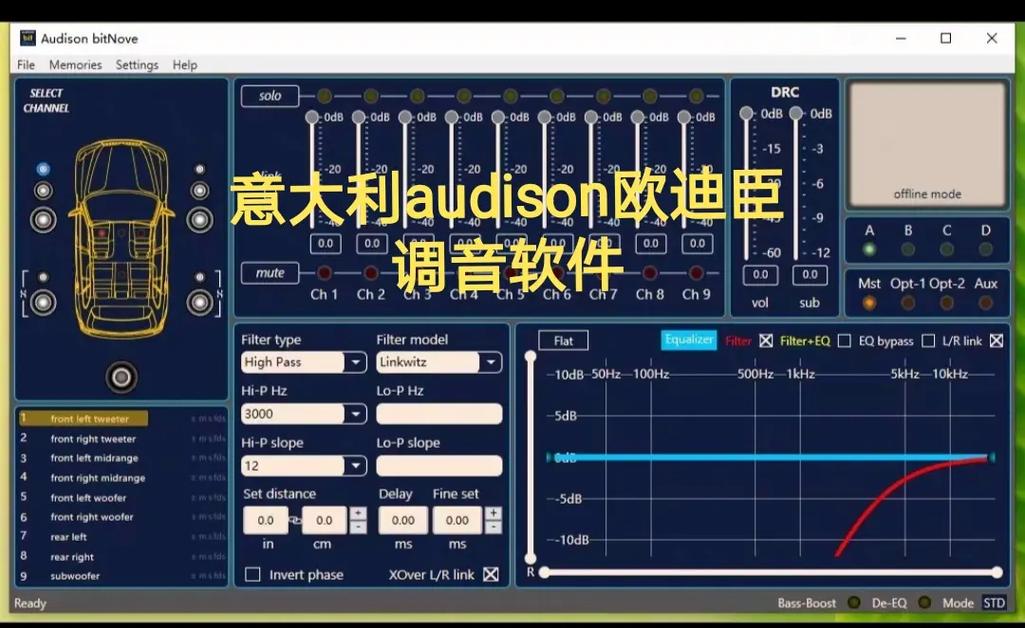Select the Aux input source
Screen dimensions: 1025x628
point(986,303)
